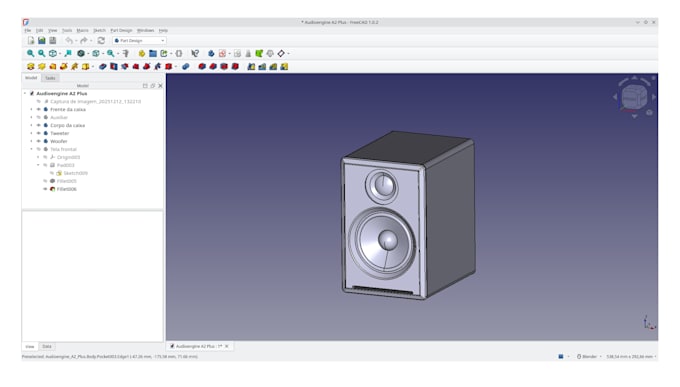This screenshot has width=680, height=387.
Task: Open the Edit menu
Action: pyautogui.click(x=39, y=30)
